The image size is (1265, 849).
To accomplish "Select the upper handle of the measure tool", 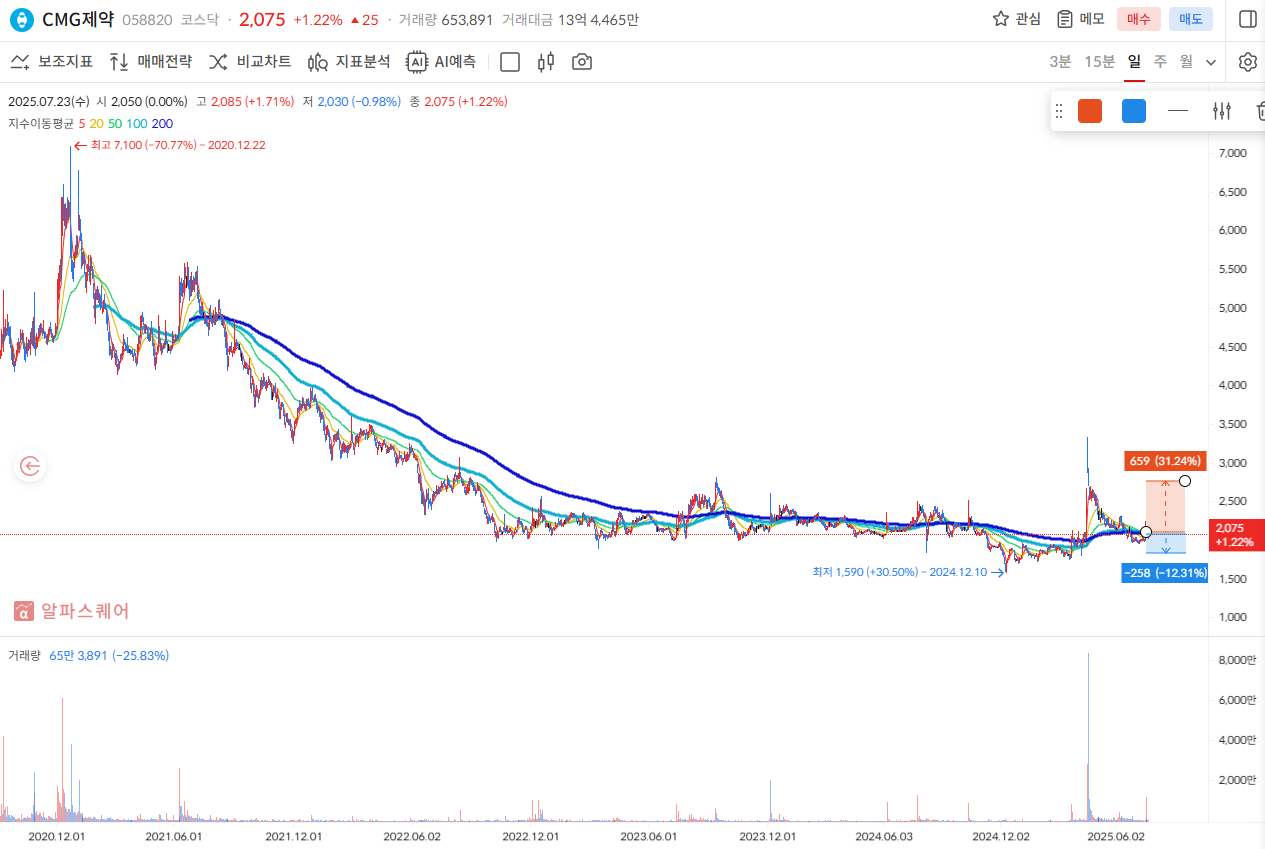I will click(x=1185, y=481).
